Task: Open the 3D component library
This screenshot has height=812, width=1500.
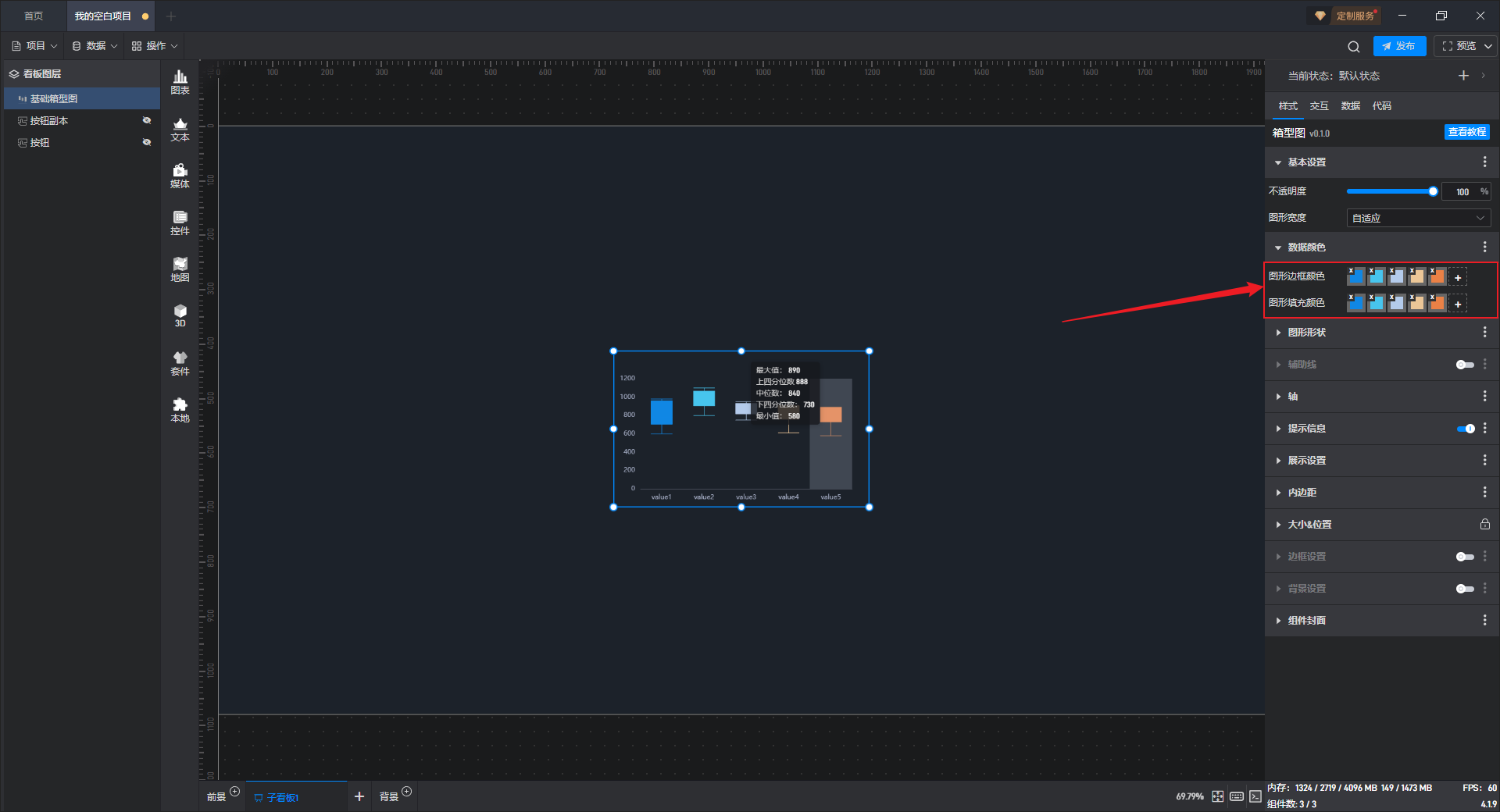Action: coord(180,315)
